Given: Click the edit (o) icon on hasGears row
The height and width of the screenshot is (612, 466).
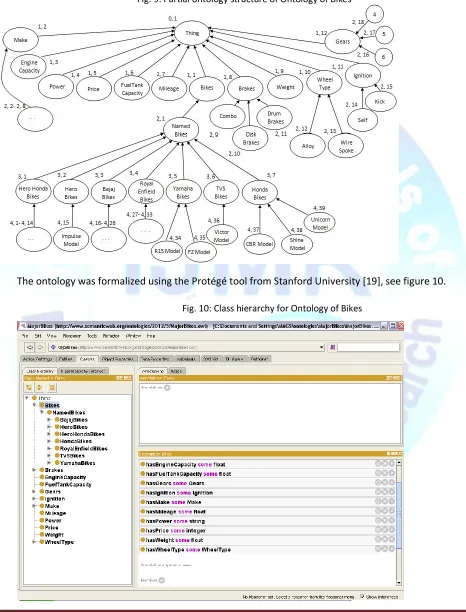Looking at the screenshot, I should coord(391,482).
